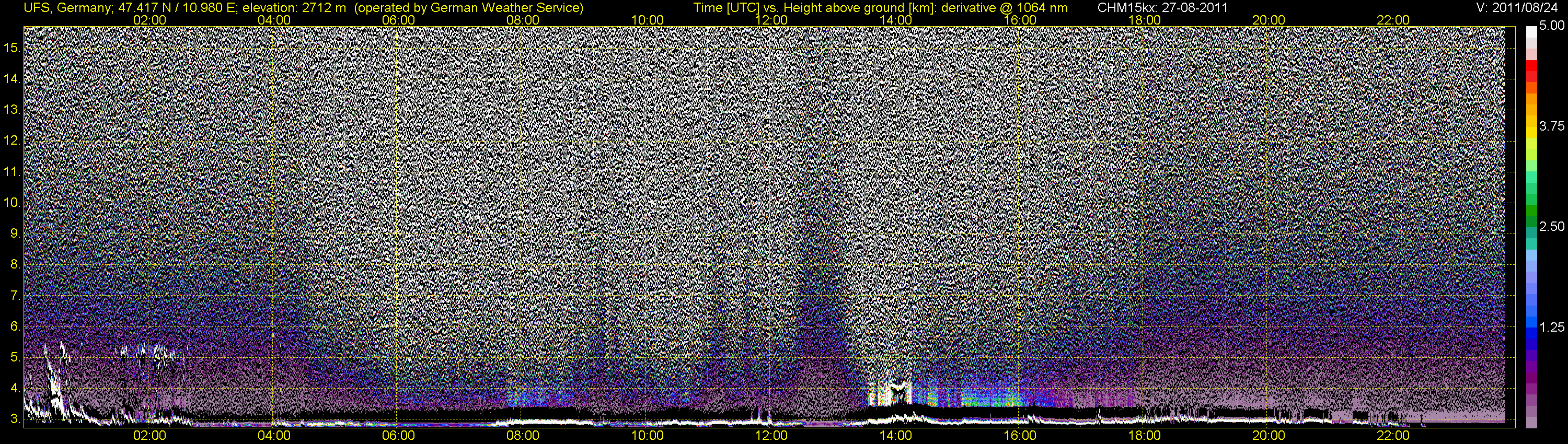Click the 'CHM15kx: 27-08-2011' instrument date label

1161,8
